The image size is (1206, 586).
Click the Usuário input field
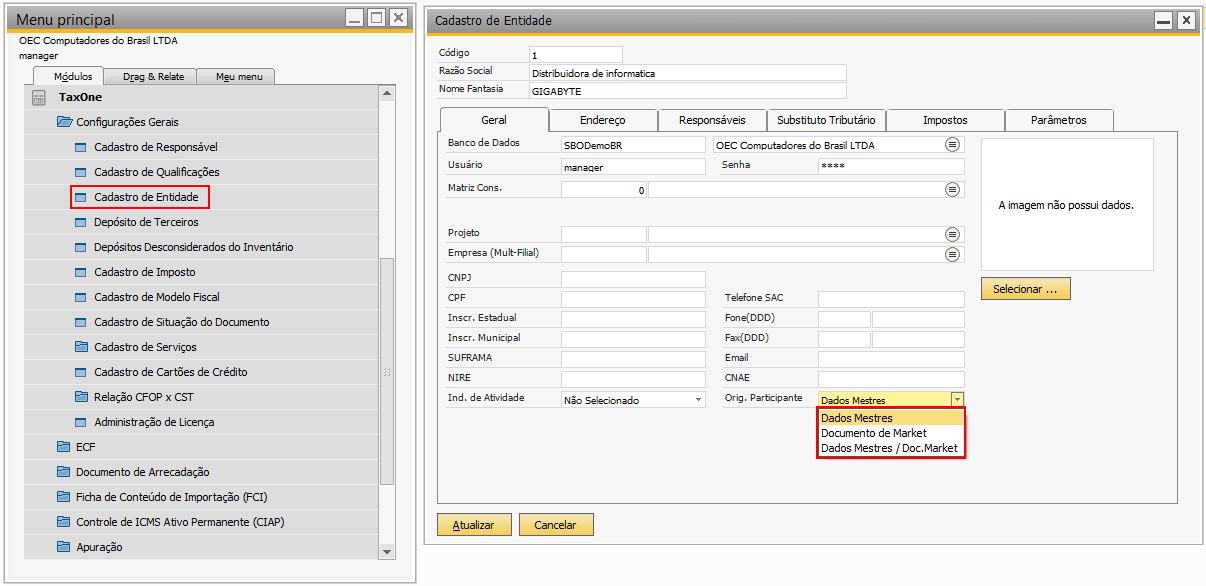[x=633, y=167]
